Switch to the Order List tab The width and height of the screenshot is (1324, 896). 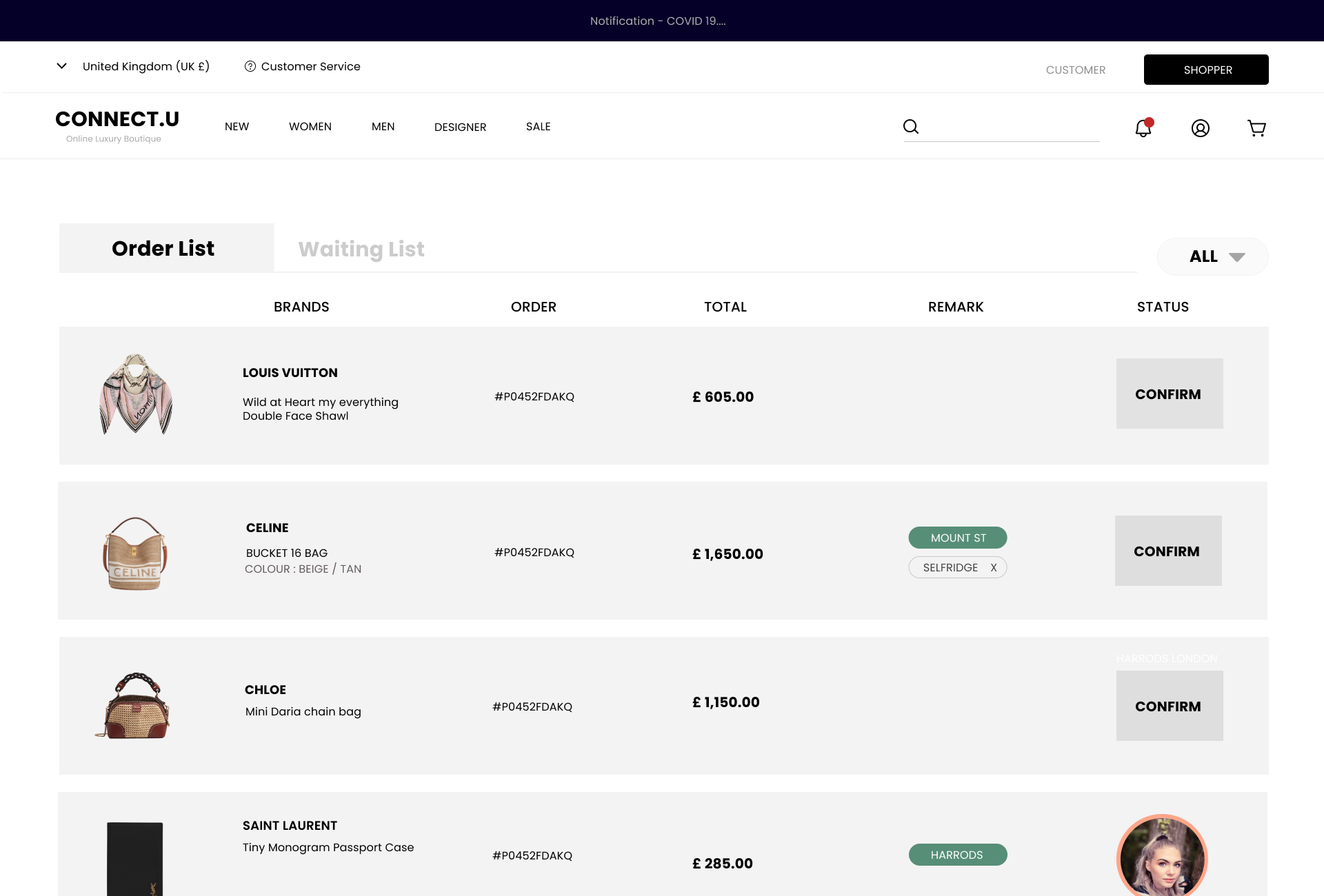click(x=166, y=248)
